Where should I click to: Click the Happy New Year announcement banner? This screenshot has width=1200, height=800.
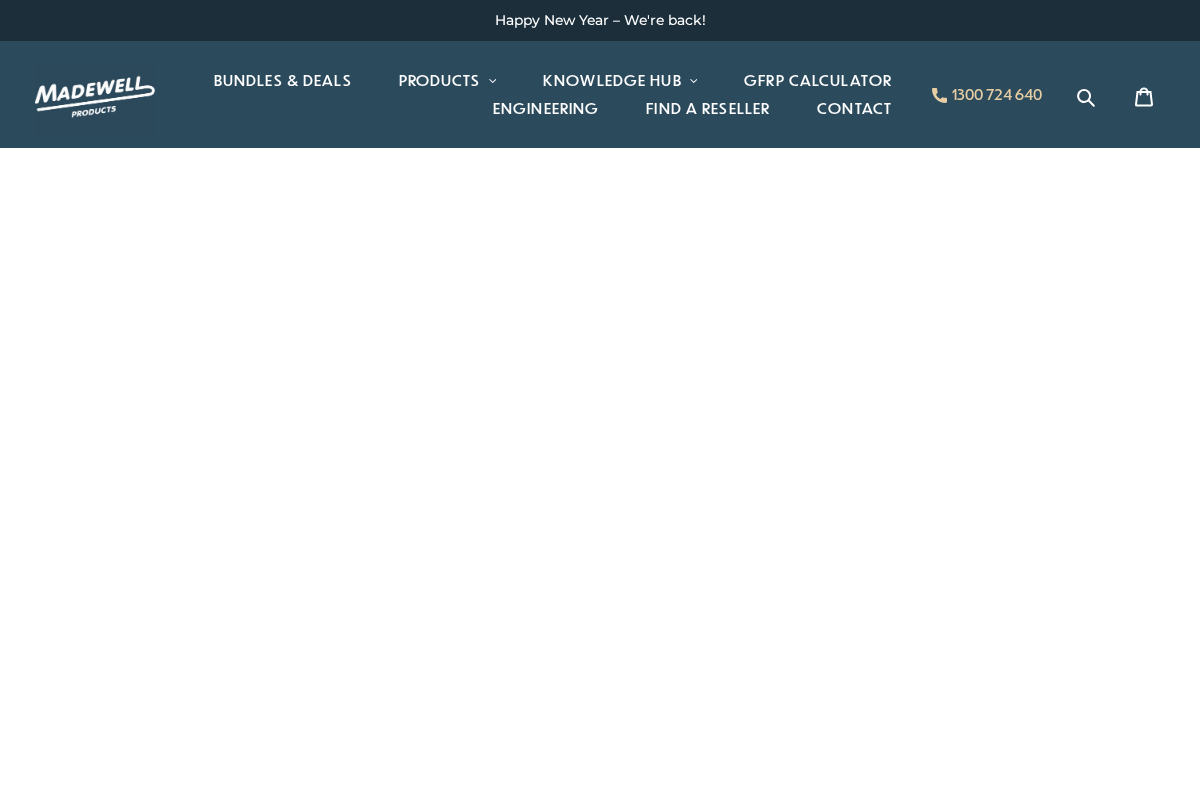coord(600,20)
